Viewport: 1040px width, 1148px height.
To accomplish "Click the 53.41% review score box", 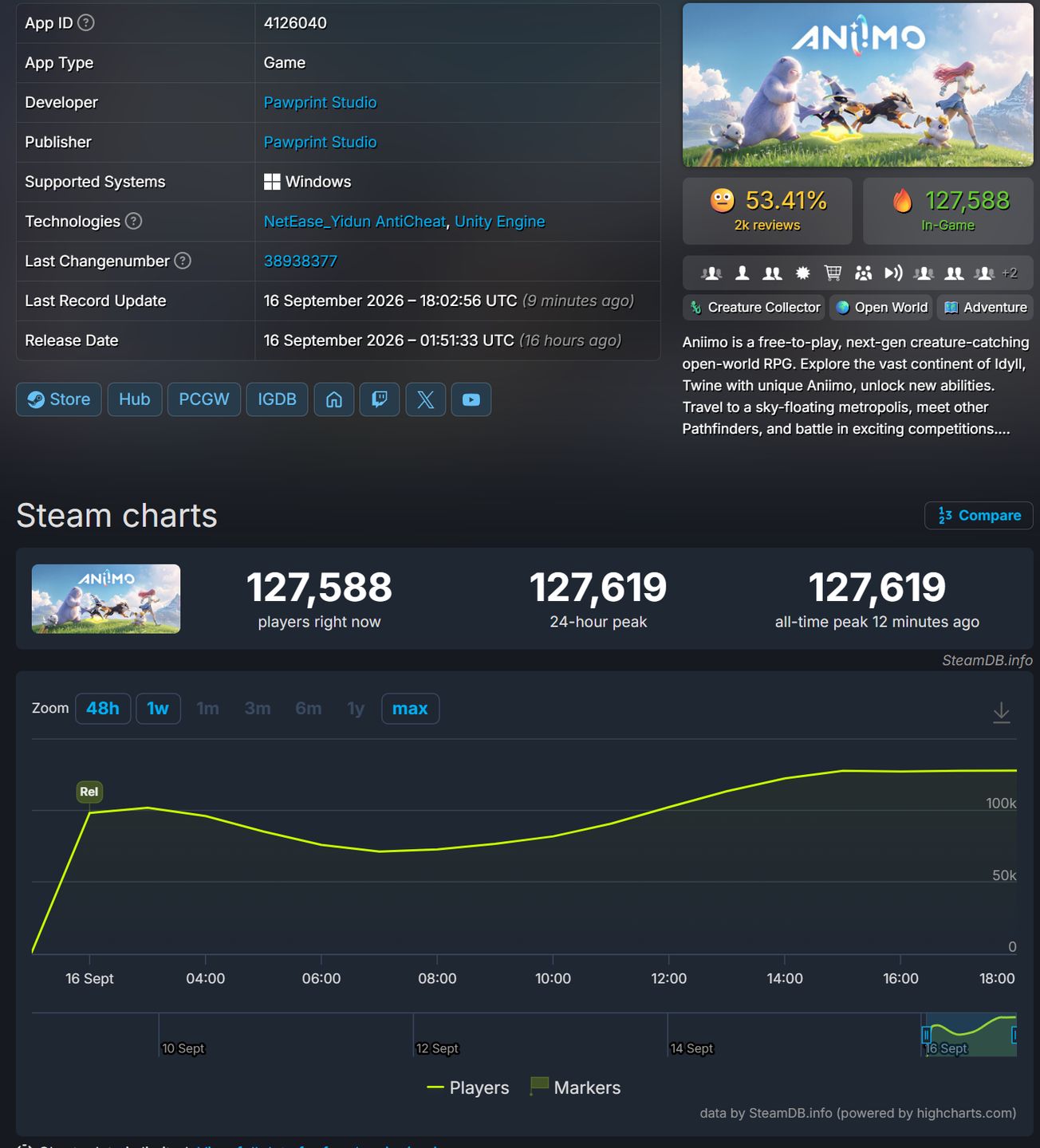I will (767, 210).
